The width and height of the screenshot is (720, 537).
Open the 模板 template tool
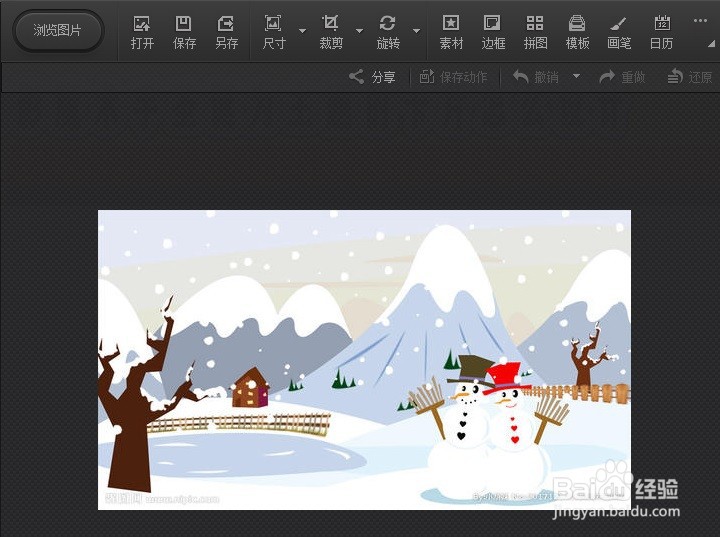coord(577,33)
